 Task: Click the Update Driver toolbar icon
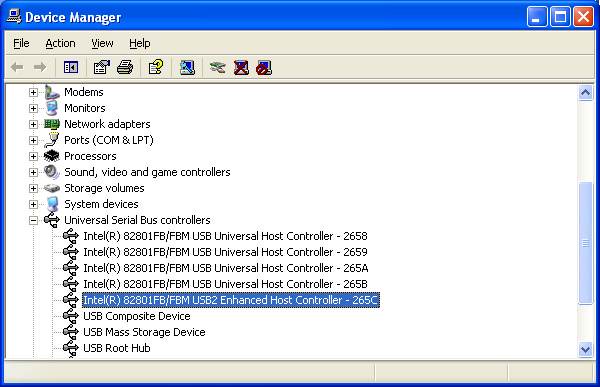(217, 68)
